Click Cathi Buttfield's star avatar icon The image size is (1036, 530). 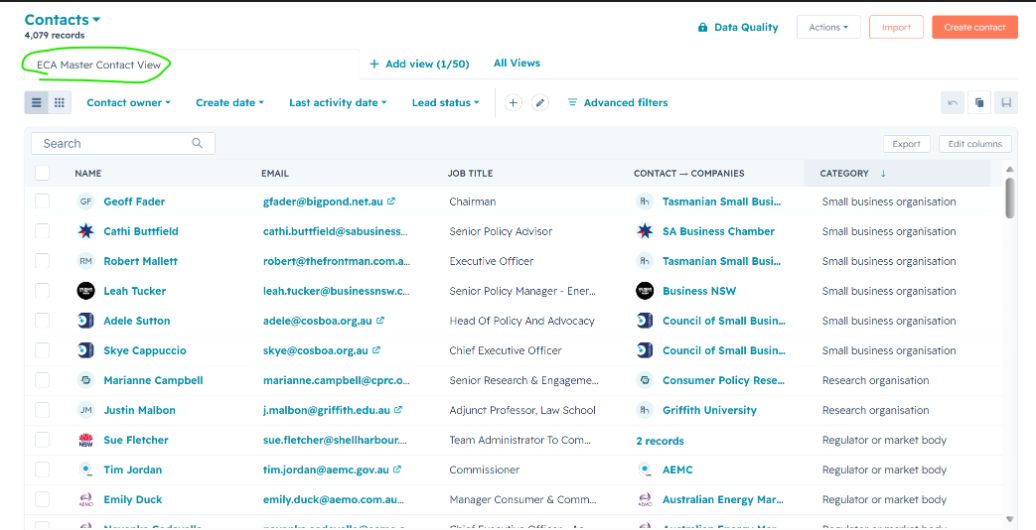click(86, 231)
